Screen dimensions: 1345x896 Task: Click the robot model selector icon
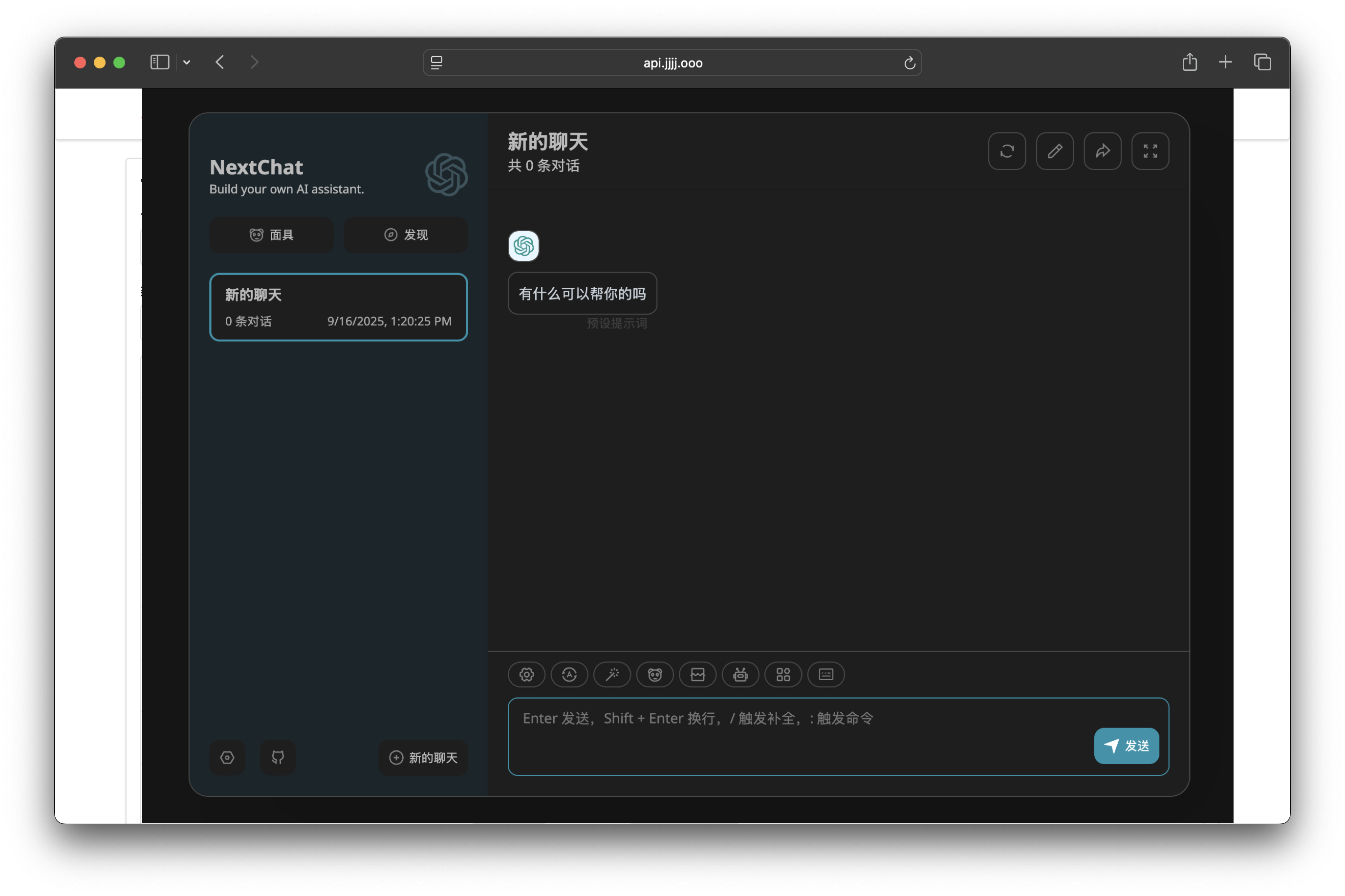[x=740, y=674]
